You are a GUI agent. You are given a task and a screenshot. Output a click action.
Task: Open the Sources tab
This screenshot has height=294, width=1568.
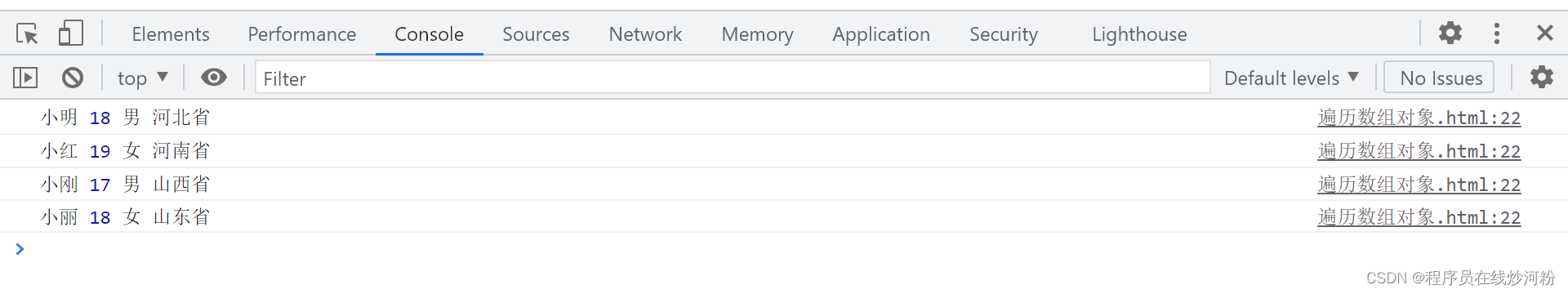(x=536, y=34)
